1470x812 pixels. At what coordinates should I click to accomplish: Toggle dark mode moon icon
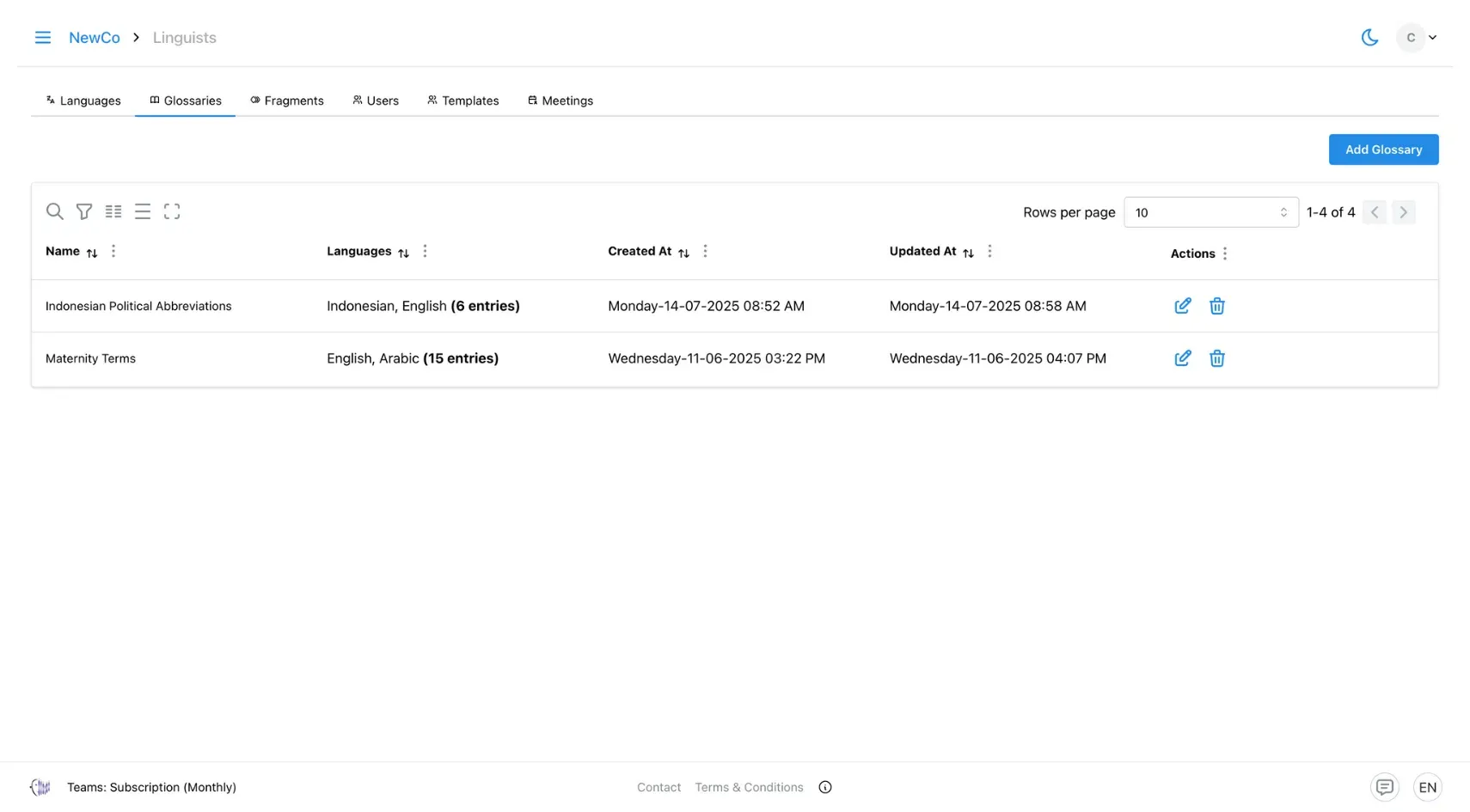click(1369, 38)
